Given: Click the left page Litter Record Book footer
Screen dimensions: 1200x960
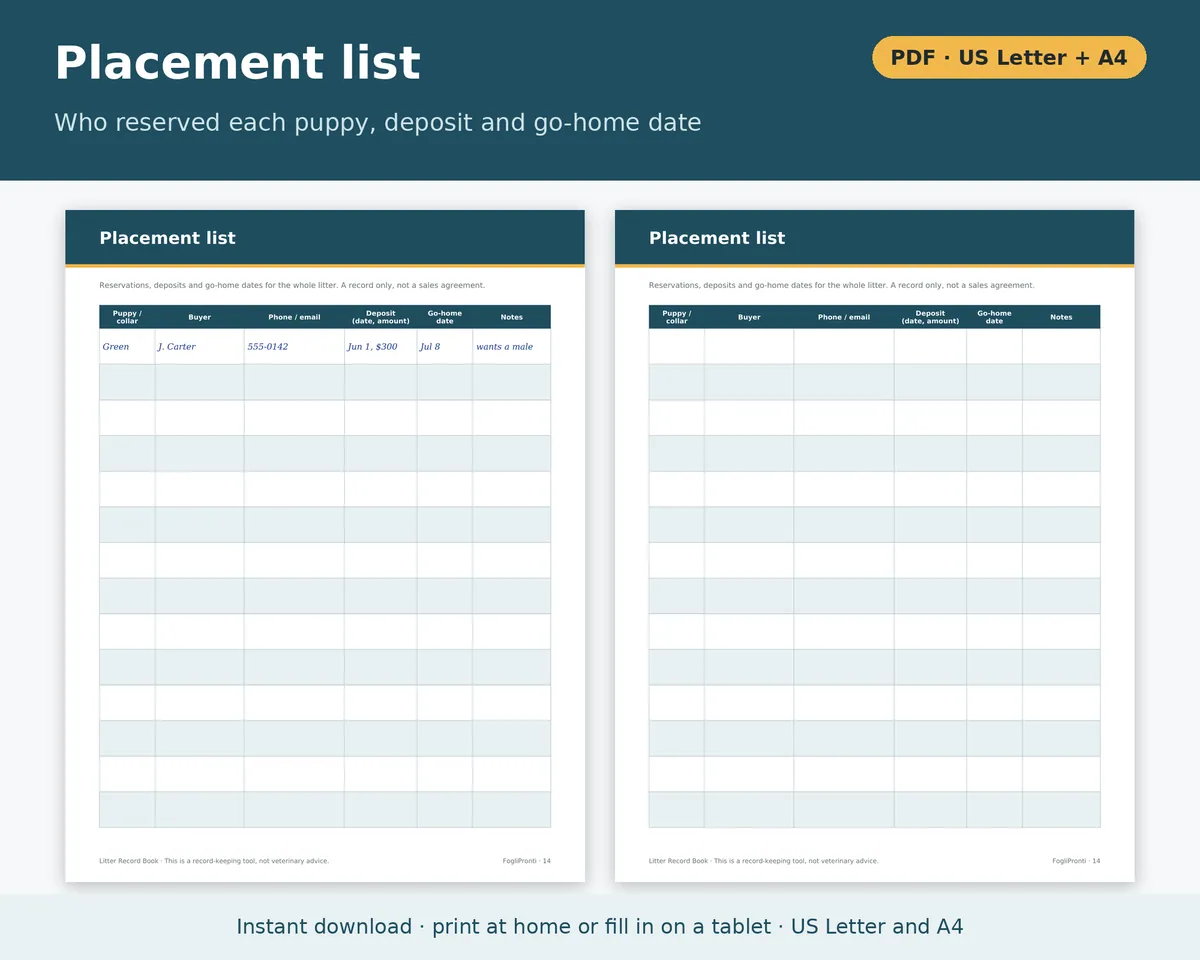Looking at the screenshot, I should click(x=214, y=861).
